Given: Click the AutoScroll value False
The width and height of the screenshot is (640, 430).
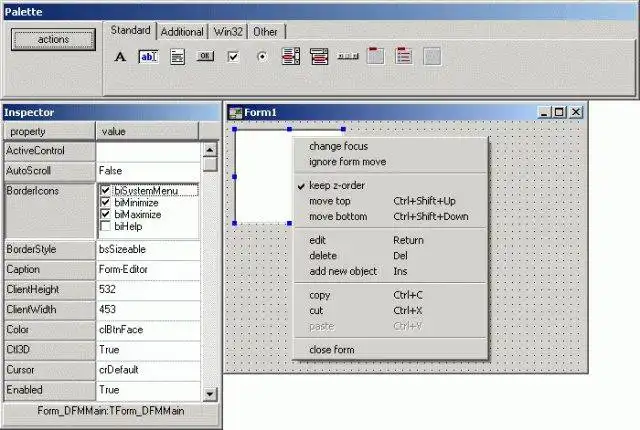Looking at the screenshot, I should (148, 171).
